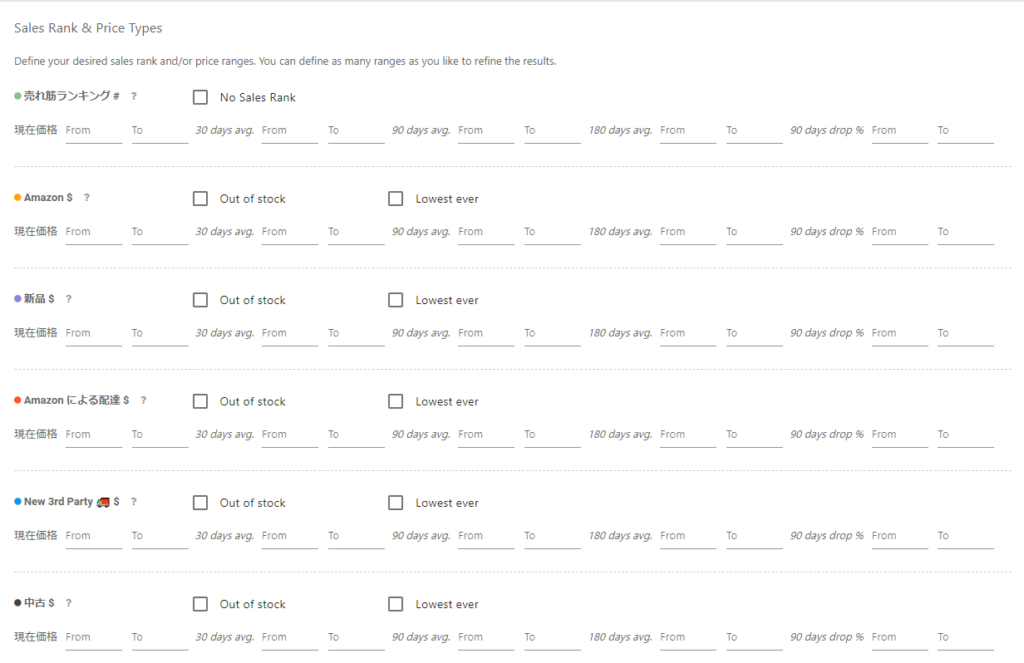Open the help icon for 中古 $

point(69,603)
